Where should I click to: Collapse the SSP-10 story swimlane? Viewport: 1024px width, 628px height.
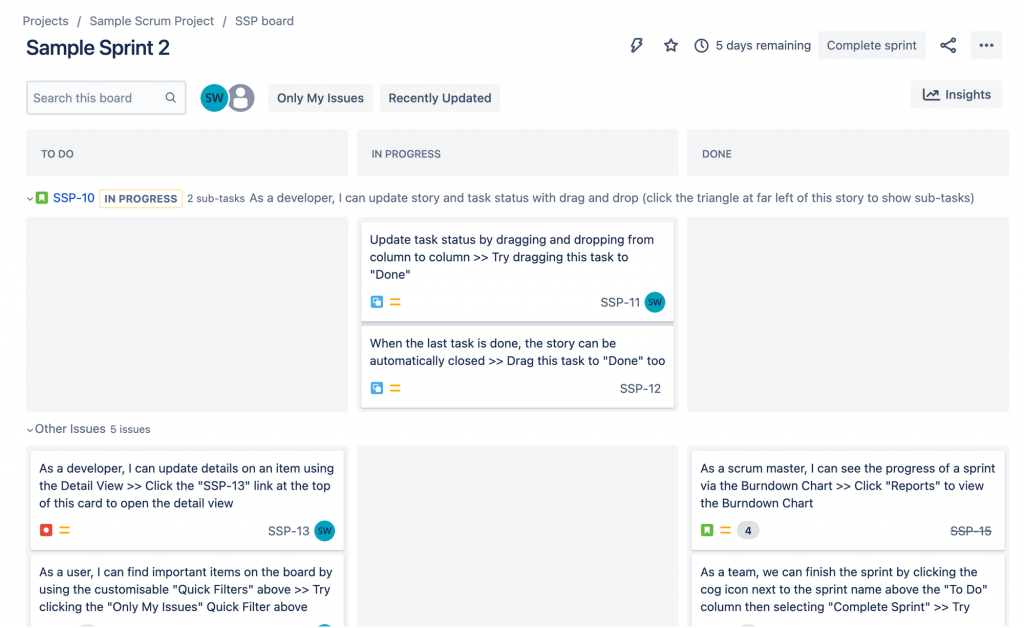click(x=30, y=198)
